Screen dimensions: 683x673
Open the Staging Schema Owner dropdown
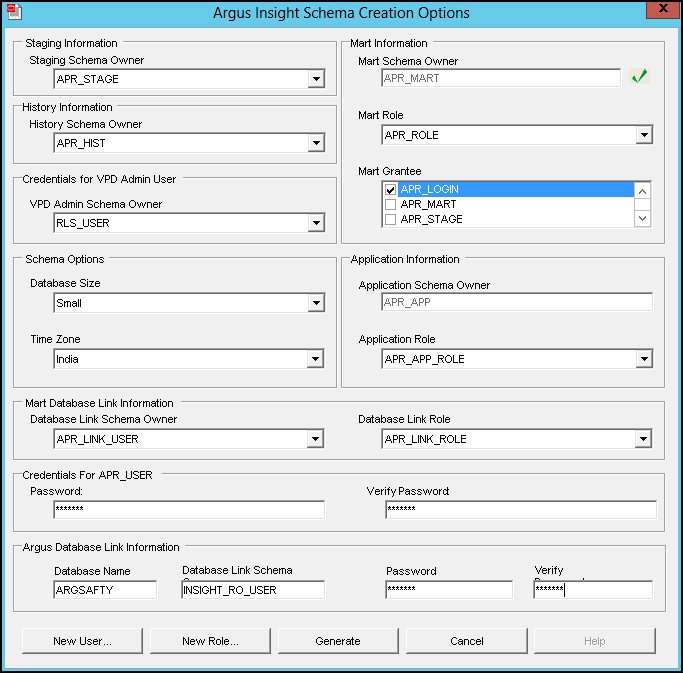coord(316,79)
